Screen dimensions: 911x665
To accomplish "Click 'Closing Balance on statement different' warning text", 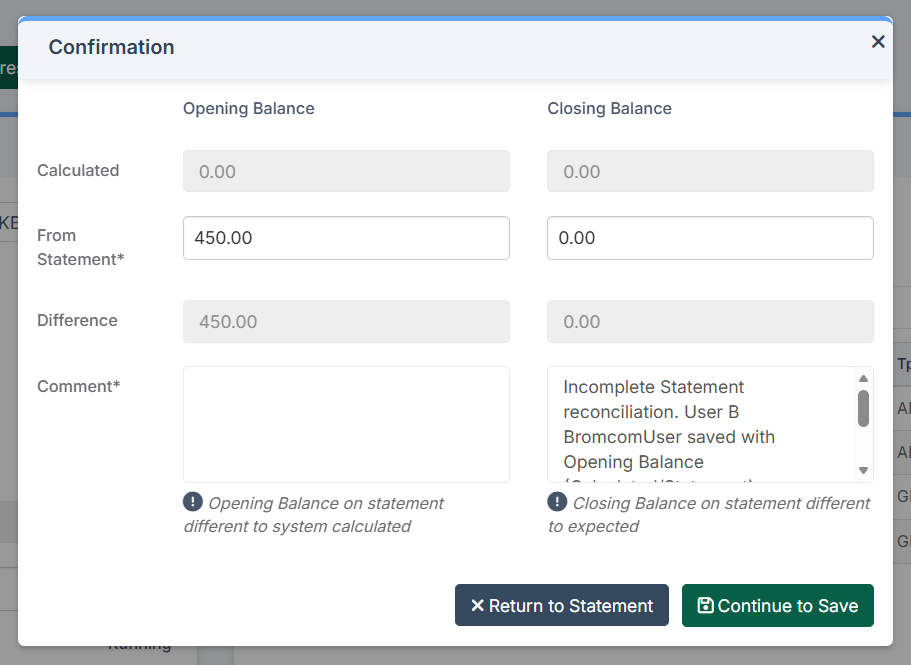I will [709, 515].
